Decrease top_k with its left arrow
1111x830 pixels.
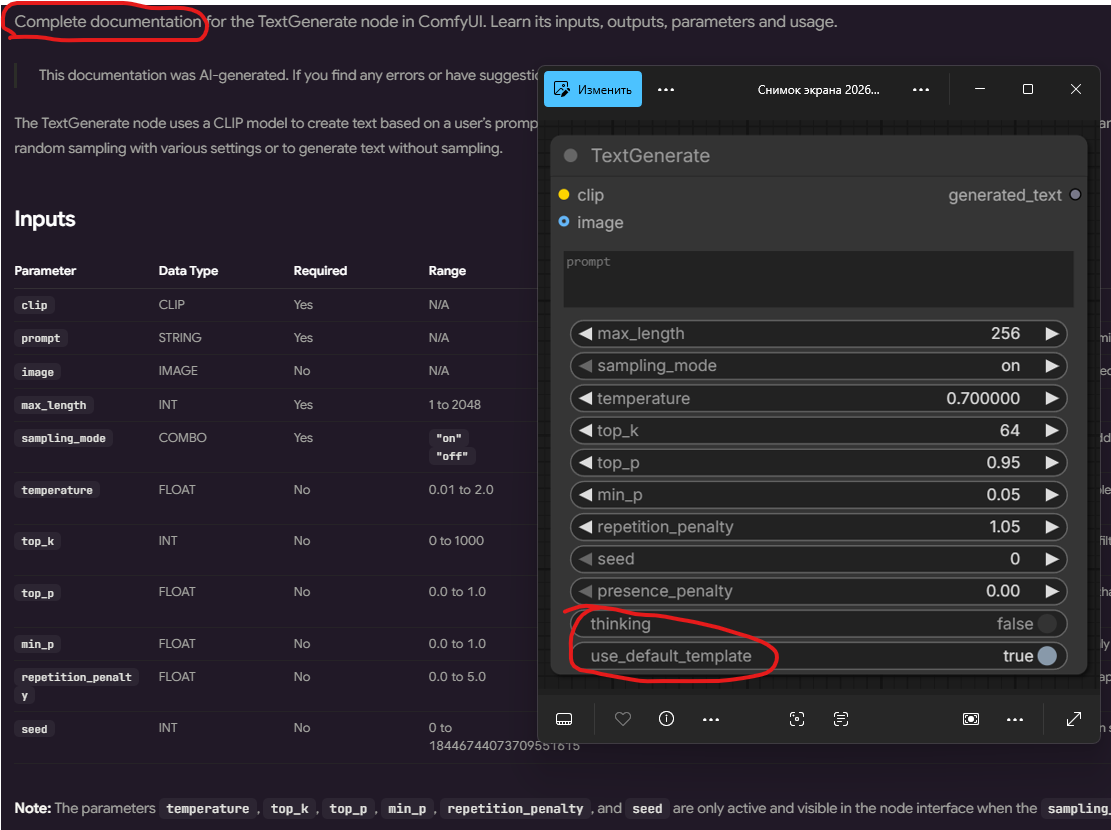click(585, 430)
